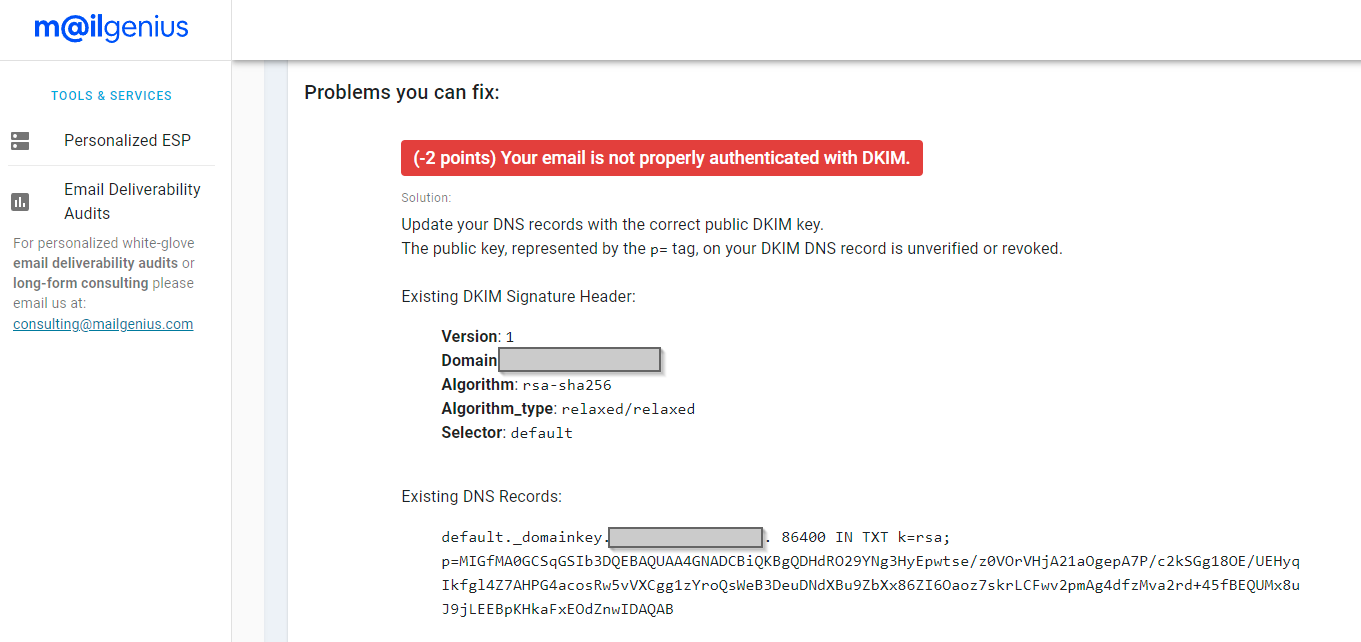Select the relaxed/relaxed algorithm type value

pos(628,409)
